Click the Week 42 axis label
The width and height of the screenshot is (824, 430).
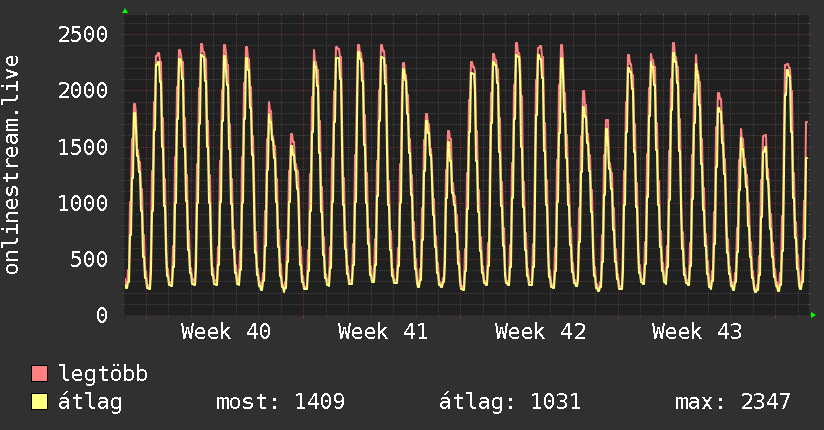coord(540,332)
